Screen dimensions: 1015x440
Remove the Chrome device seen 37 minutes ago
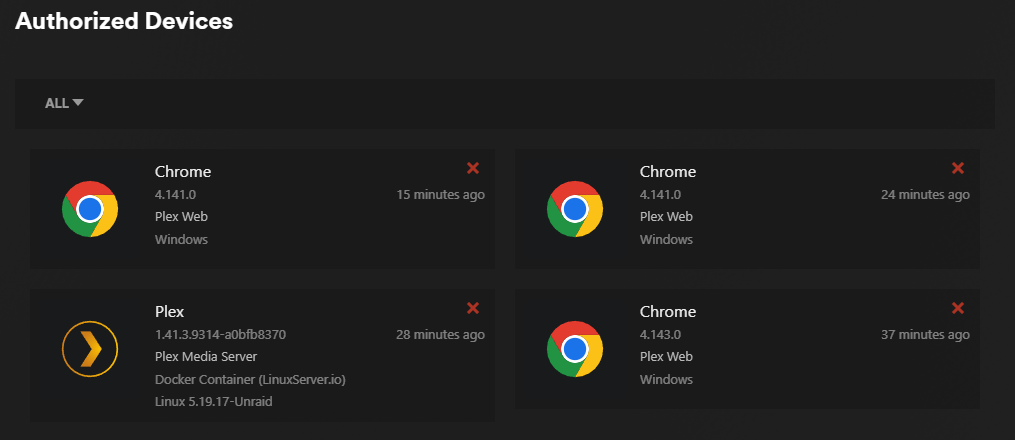[958, 309]
